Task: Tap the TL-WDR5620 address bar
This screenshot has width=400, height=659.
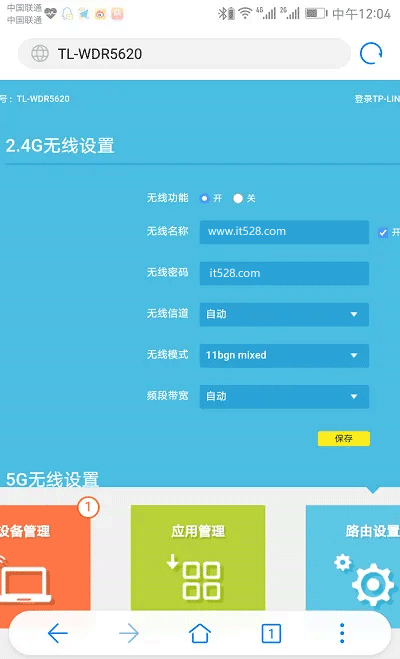Action: pyautogui.click(x=184, y=53)
